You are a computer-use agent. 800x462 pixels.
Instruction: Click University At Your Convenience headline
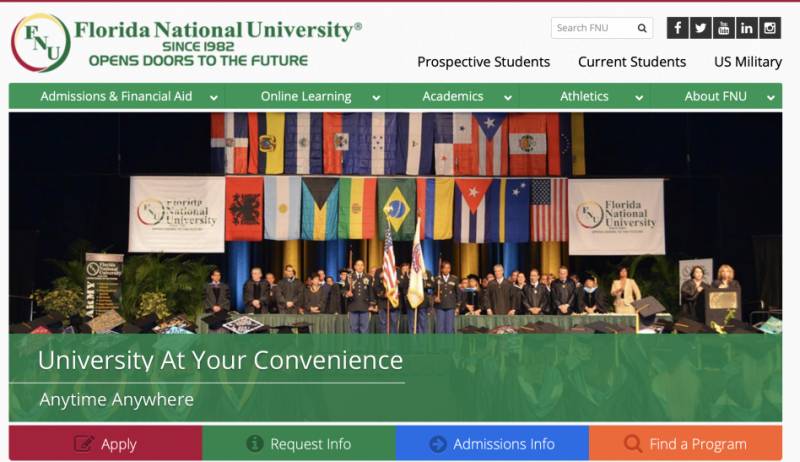click(220, 361)
